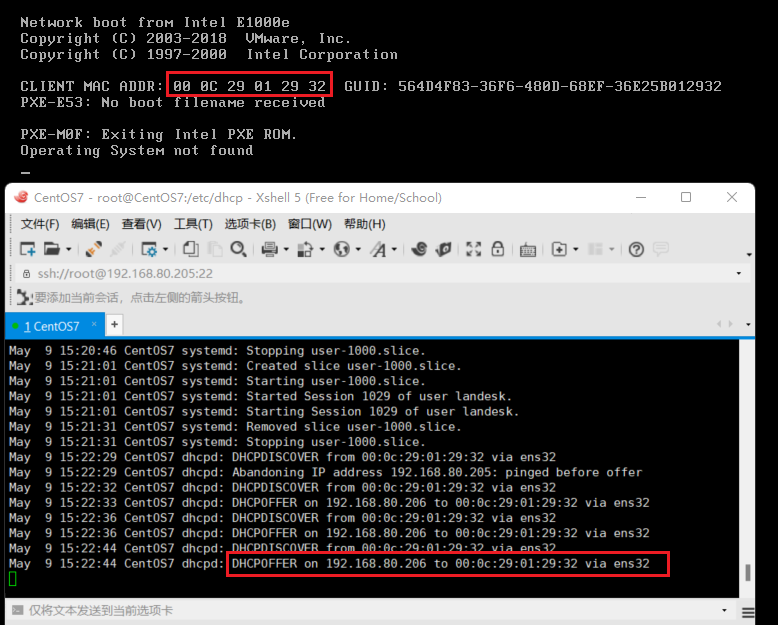This screenshot has height=625, width=778.
Task: Click the printer toolbar icon
Action: tap(269, 249)
